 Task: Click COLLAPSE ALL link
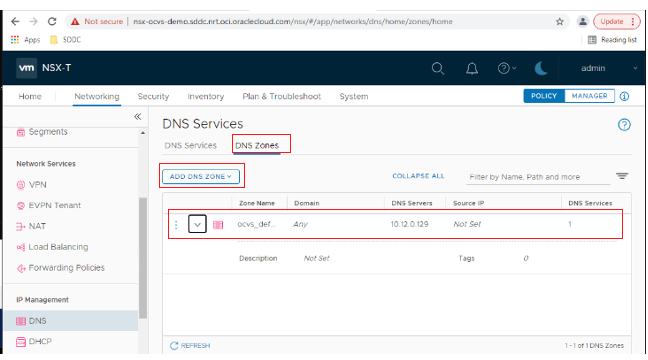click(x=418, y=176)
